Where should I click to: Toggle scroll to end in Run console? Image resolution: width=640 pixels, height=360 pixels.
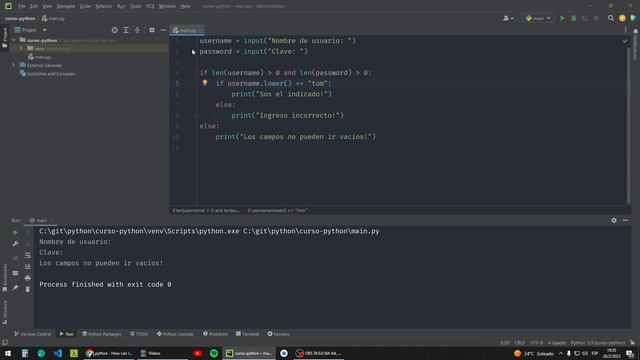pos(28,267)
